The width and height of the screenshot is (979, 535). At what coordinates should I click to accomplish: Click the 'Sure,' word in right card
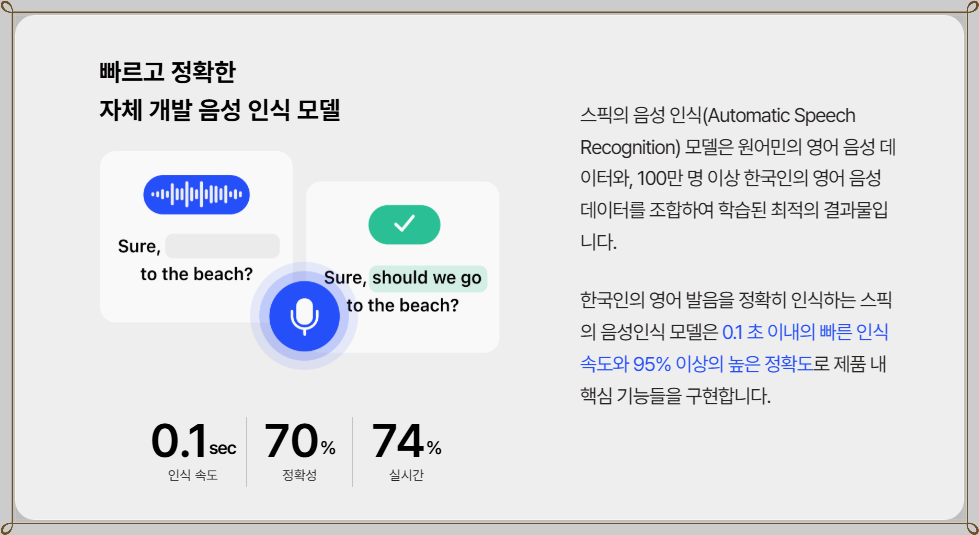point(345,278)
